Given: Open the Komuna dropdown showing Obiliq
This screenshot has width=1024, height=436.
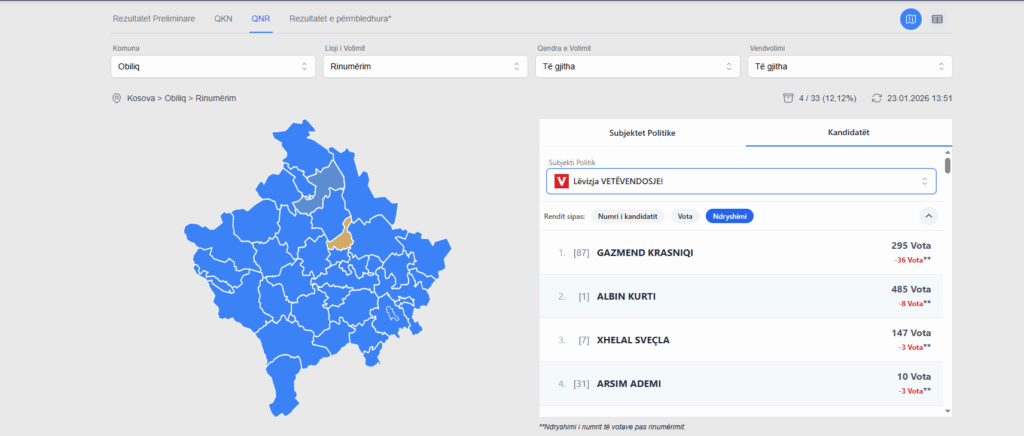Looking at the screenshot, I should click(213, 66).
